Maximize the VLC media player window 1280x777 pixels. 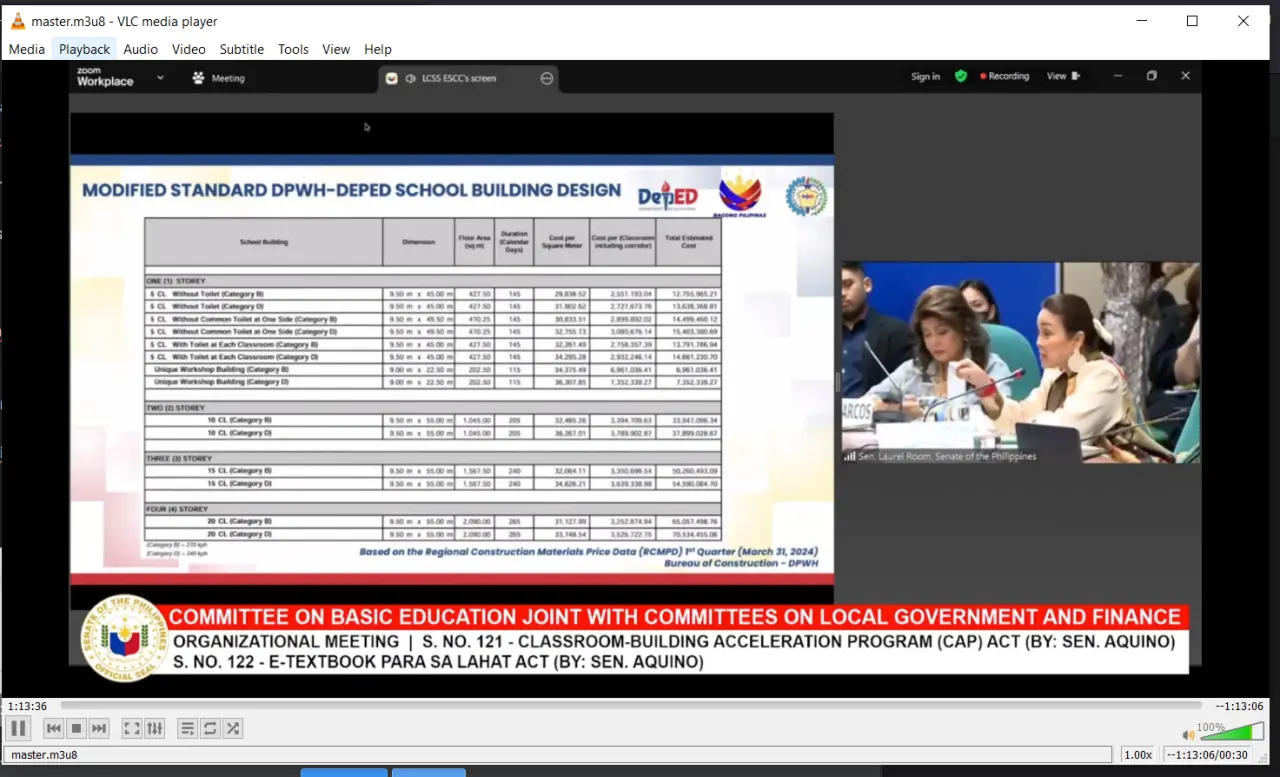[x=1192, y=21]
